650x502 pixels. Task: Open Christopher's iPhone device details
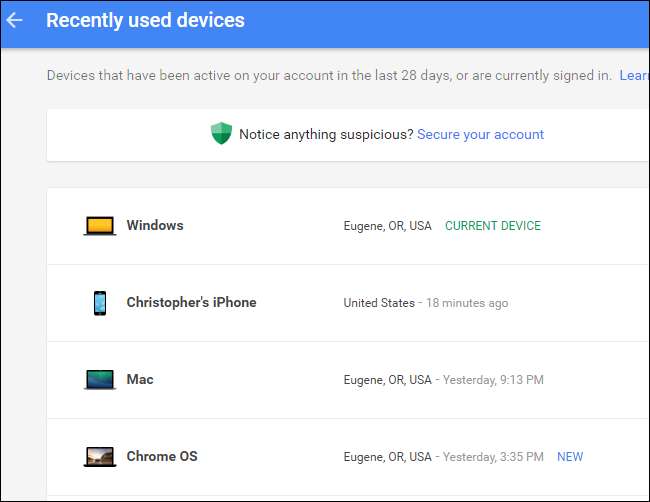[191, 303]
